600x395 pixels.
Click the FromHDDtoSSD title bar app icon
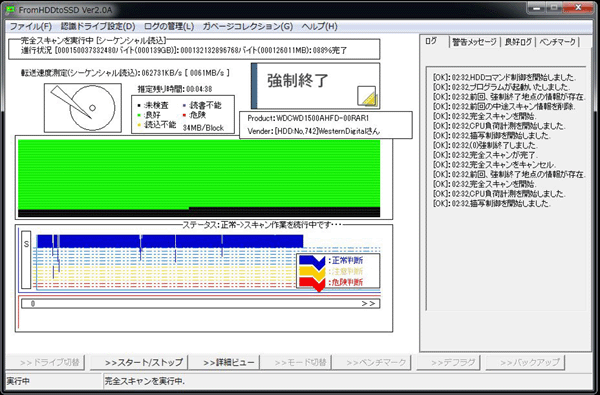point(10,10)
